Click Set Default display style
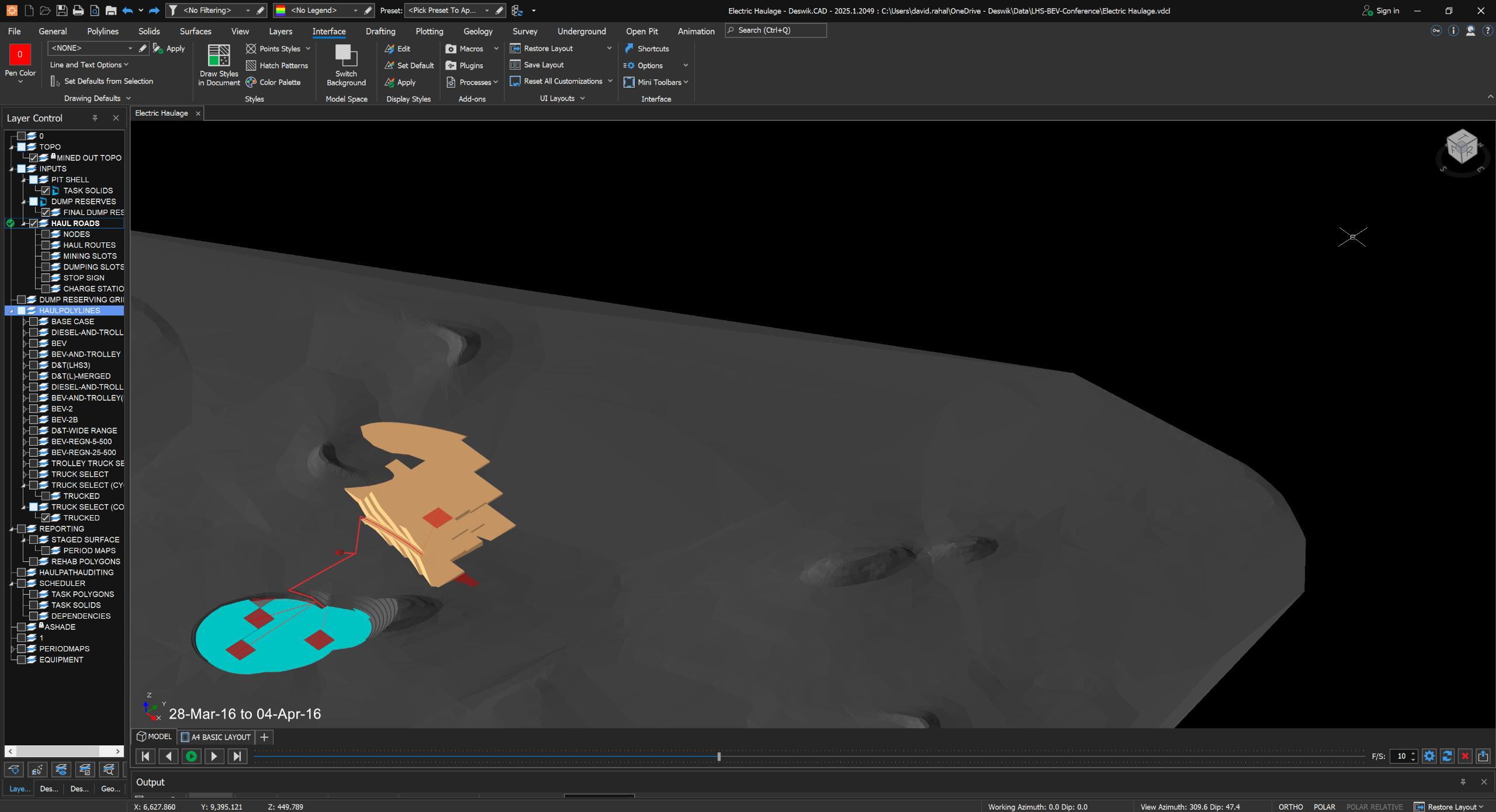 tap(409, 65)
